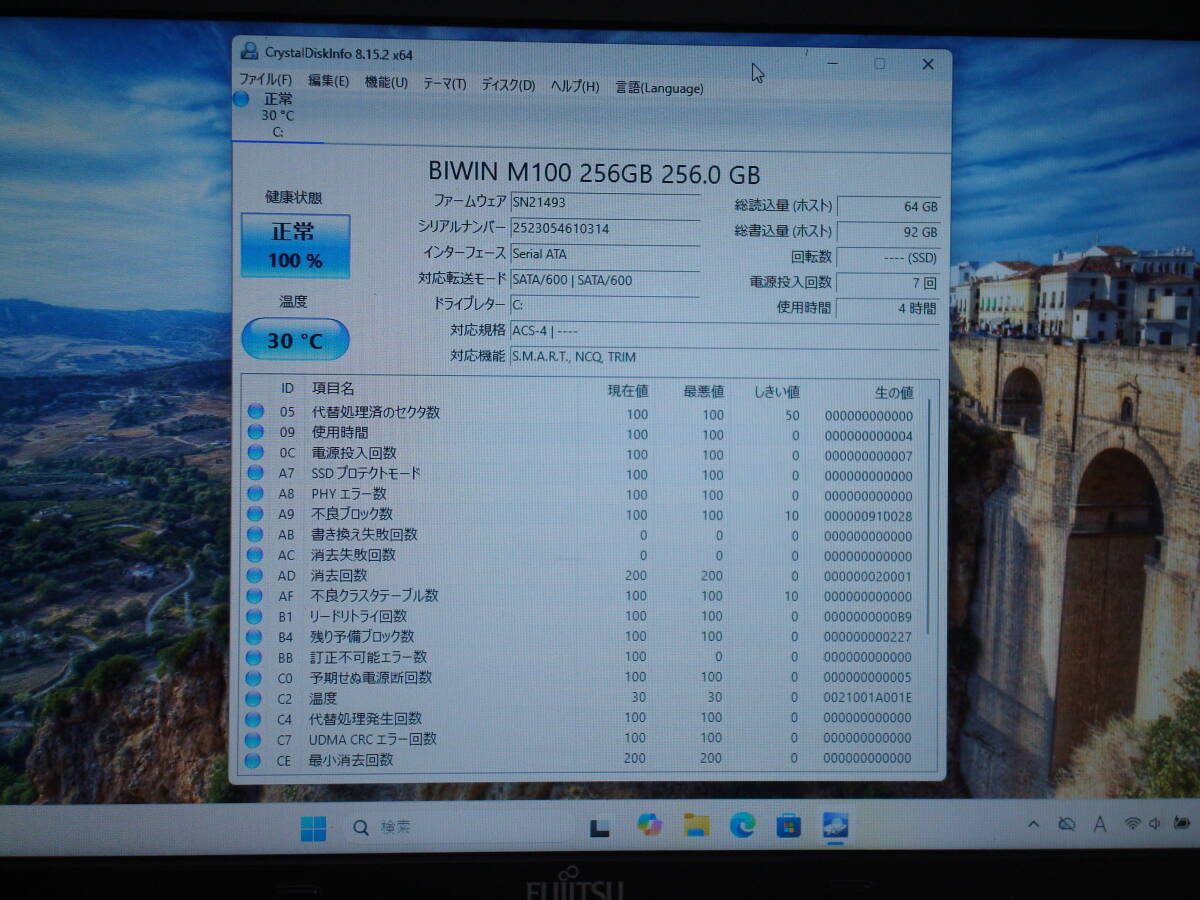Click status icon for C4 代替処理発生回数 row

(x=255, y=718)
